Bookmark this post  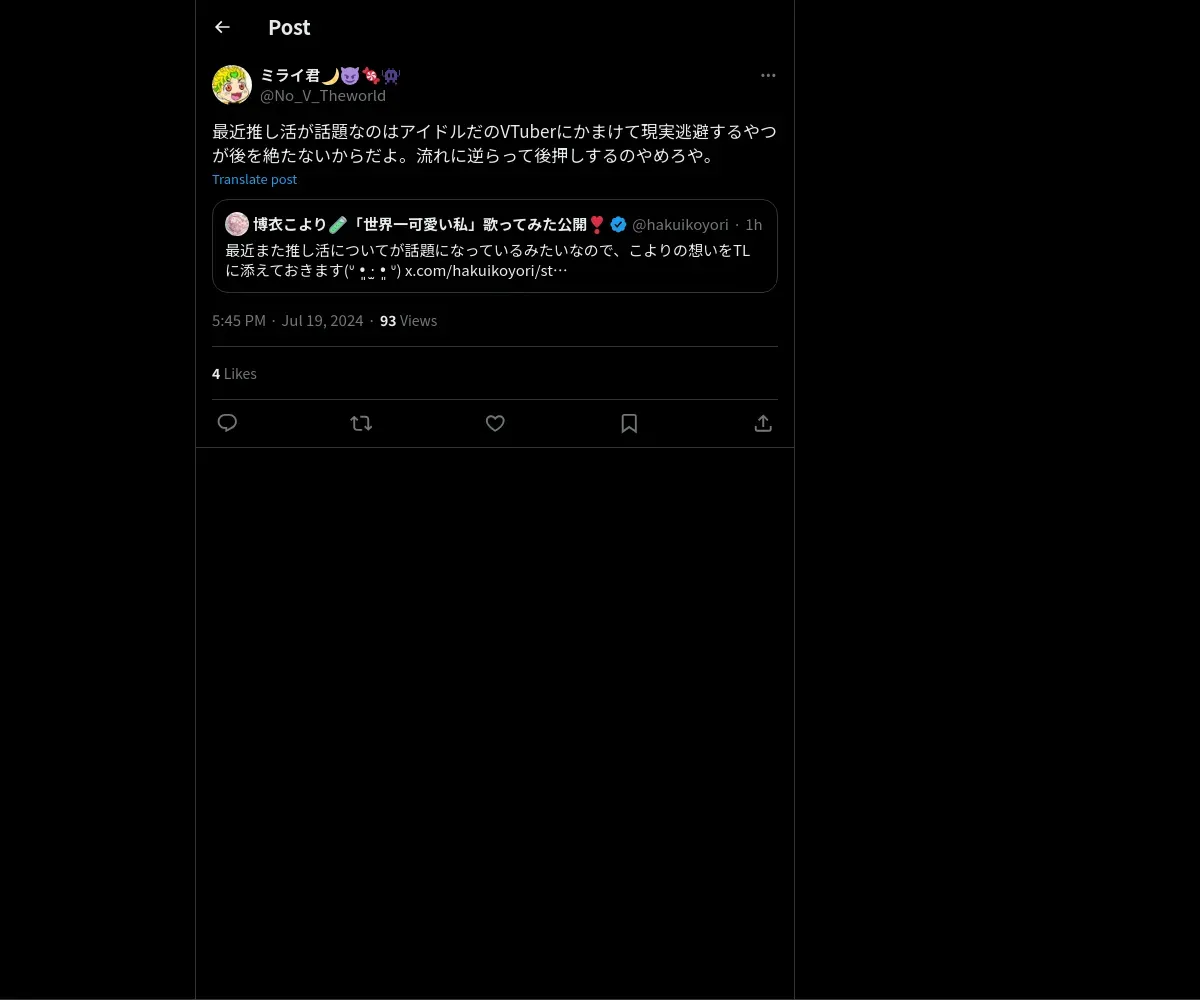(x=629, y=423)
